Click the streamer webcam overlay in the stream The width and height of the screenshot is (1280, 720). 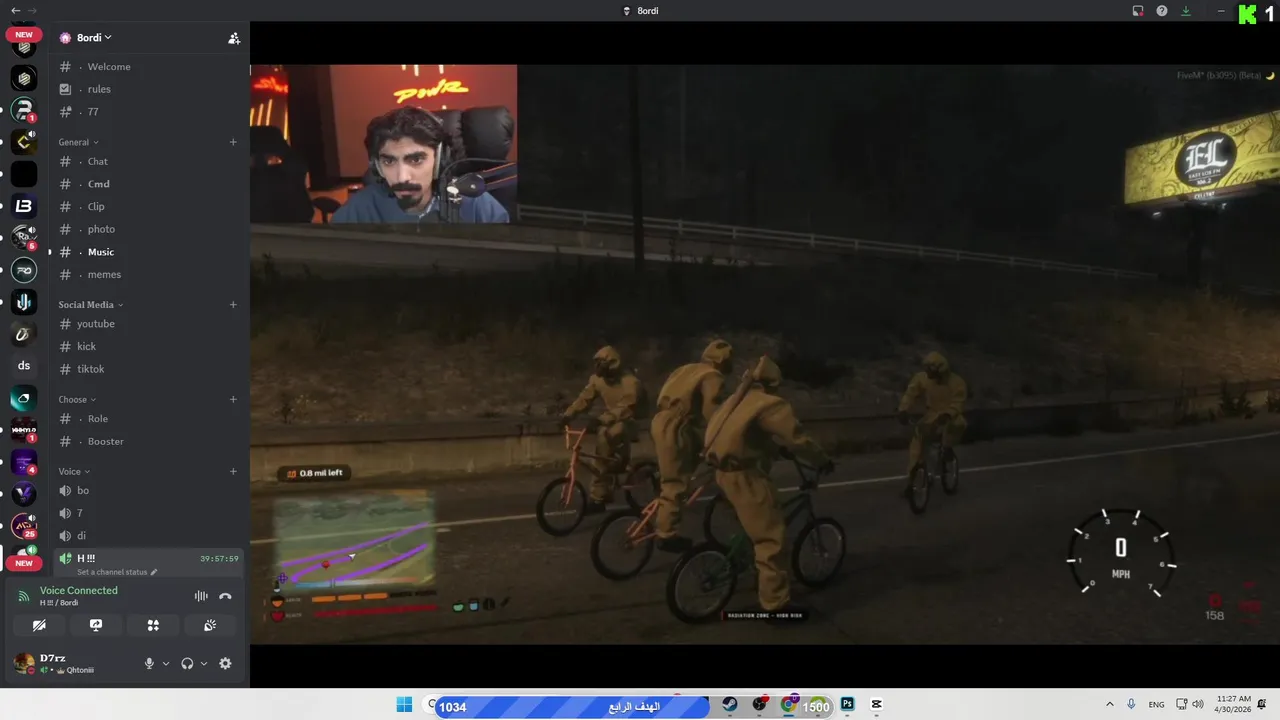point(384,144)
